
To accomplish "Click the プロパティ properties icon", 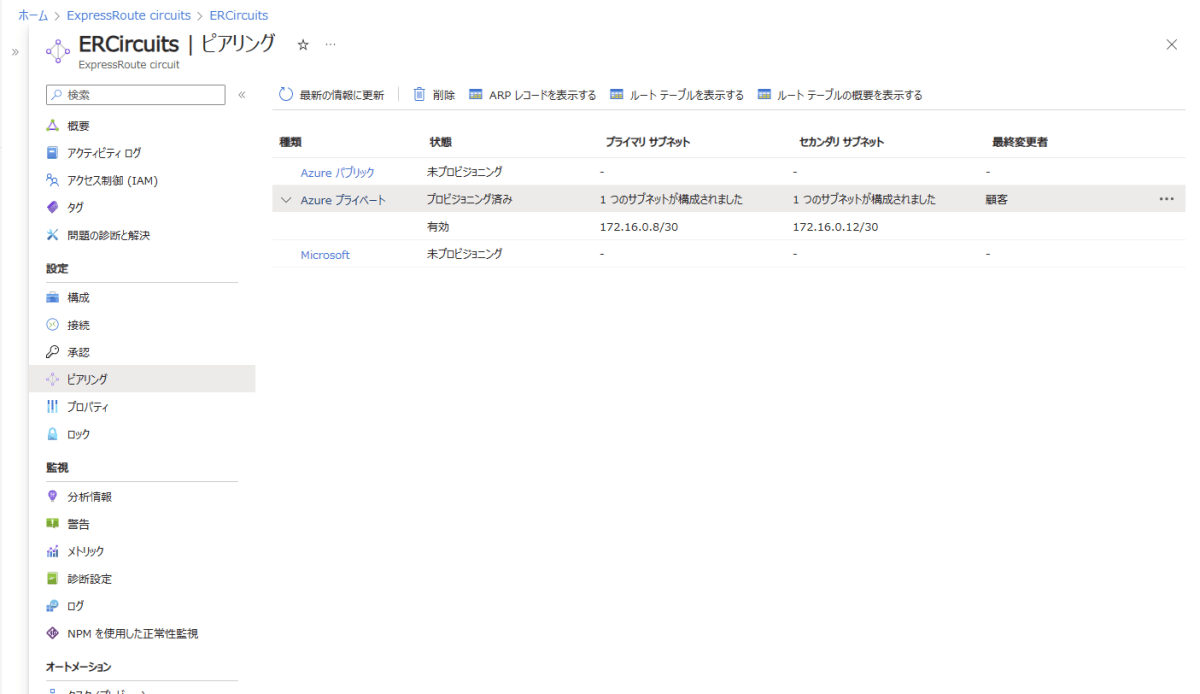I will pyautogui.click(x=53, y=407).
